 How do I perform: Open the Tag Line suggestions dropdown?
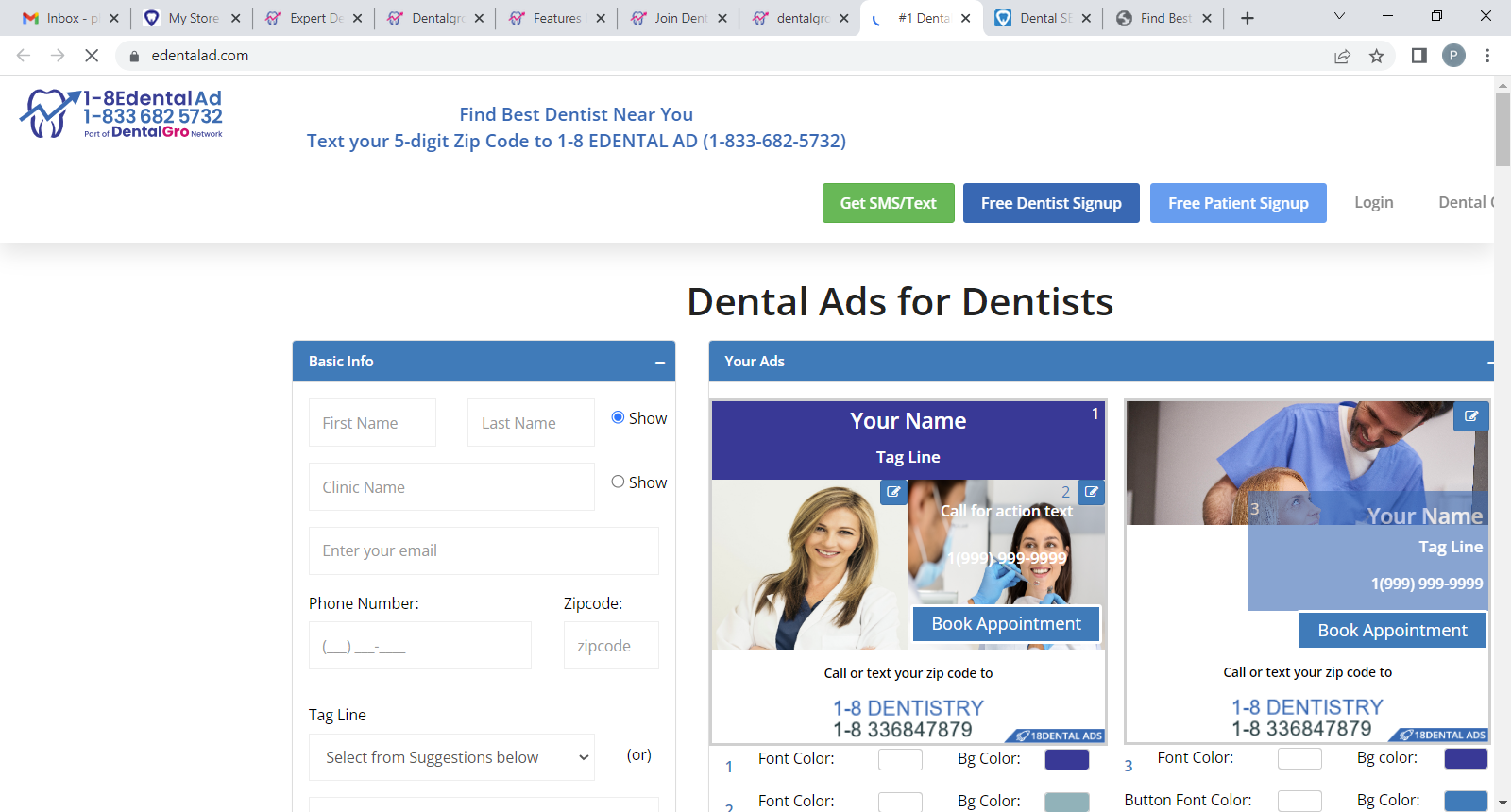(x=451, y=757)
